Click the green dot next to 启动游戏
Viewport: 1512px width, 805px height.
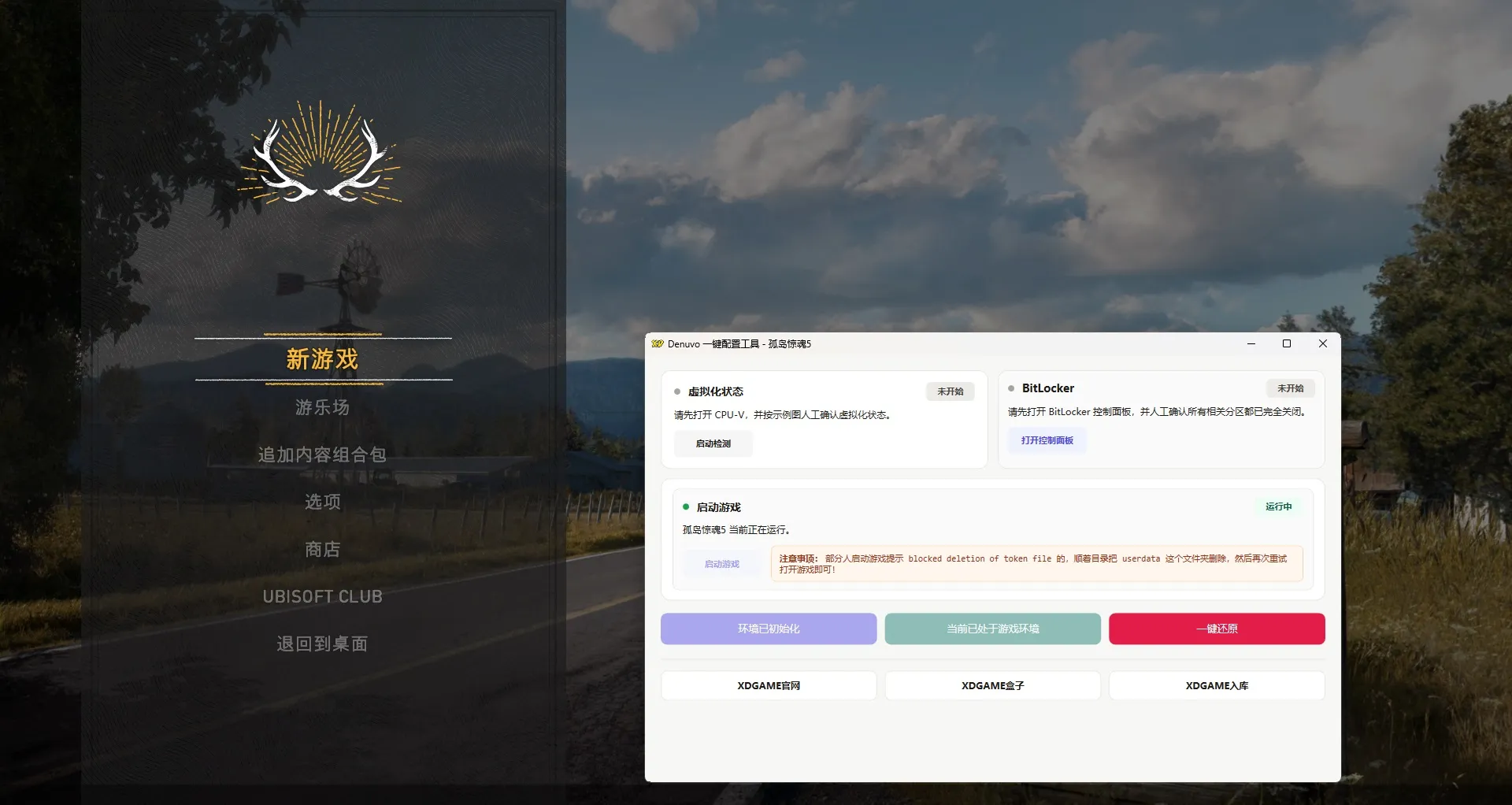coord(684,507)
